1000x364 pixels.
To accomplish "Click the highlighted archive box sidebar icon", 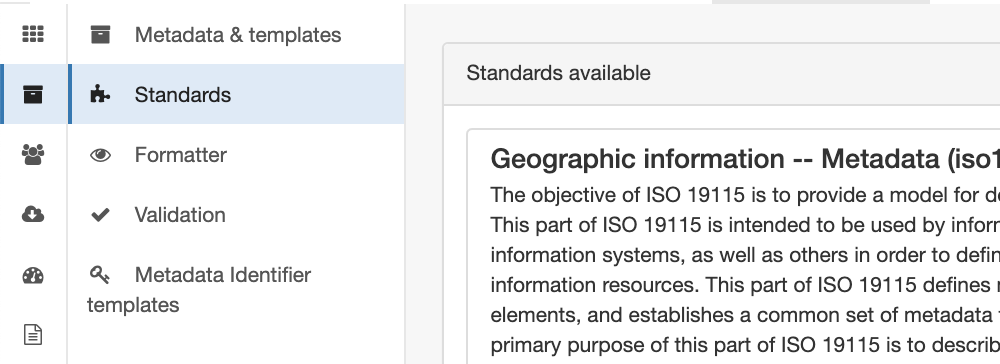I will (33, 94).
